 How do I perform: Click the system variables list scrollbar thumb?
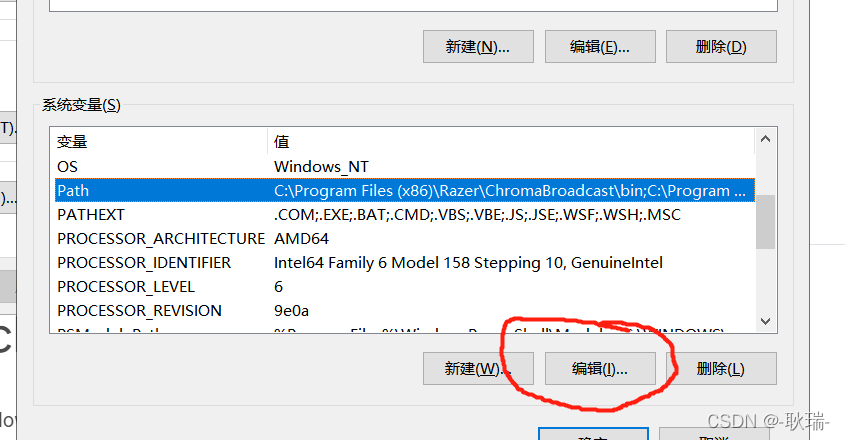pos(765,222)
